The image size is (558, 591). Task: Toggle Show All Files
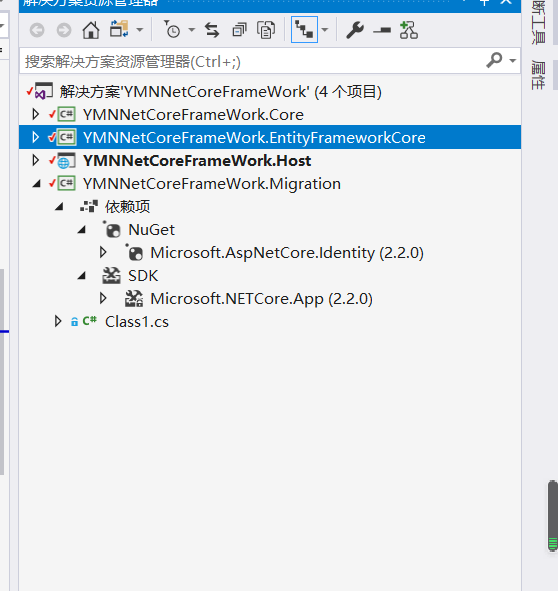coord(266,30)
